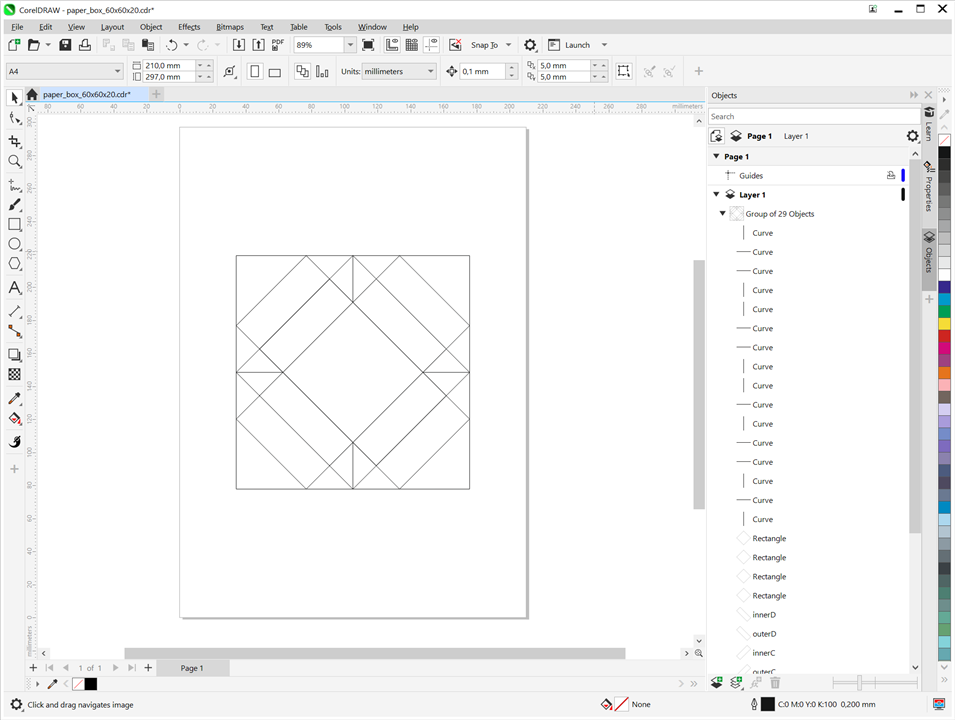Select the Polygon tool
Viewport: 955px width, 720px height.
point(14,264)
